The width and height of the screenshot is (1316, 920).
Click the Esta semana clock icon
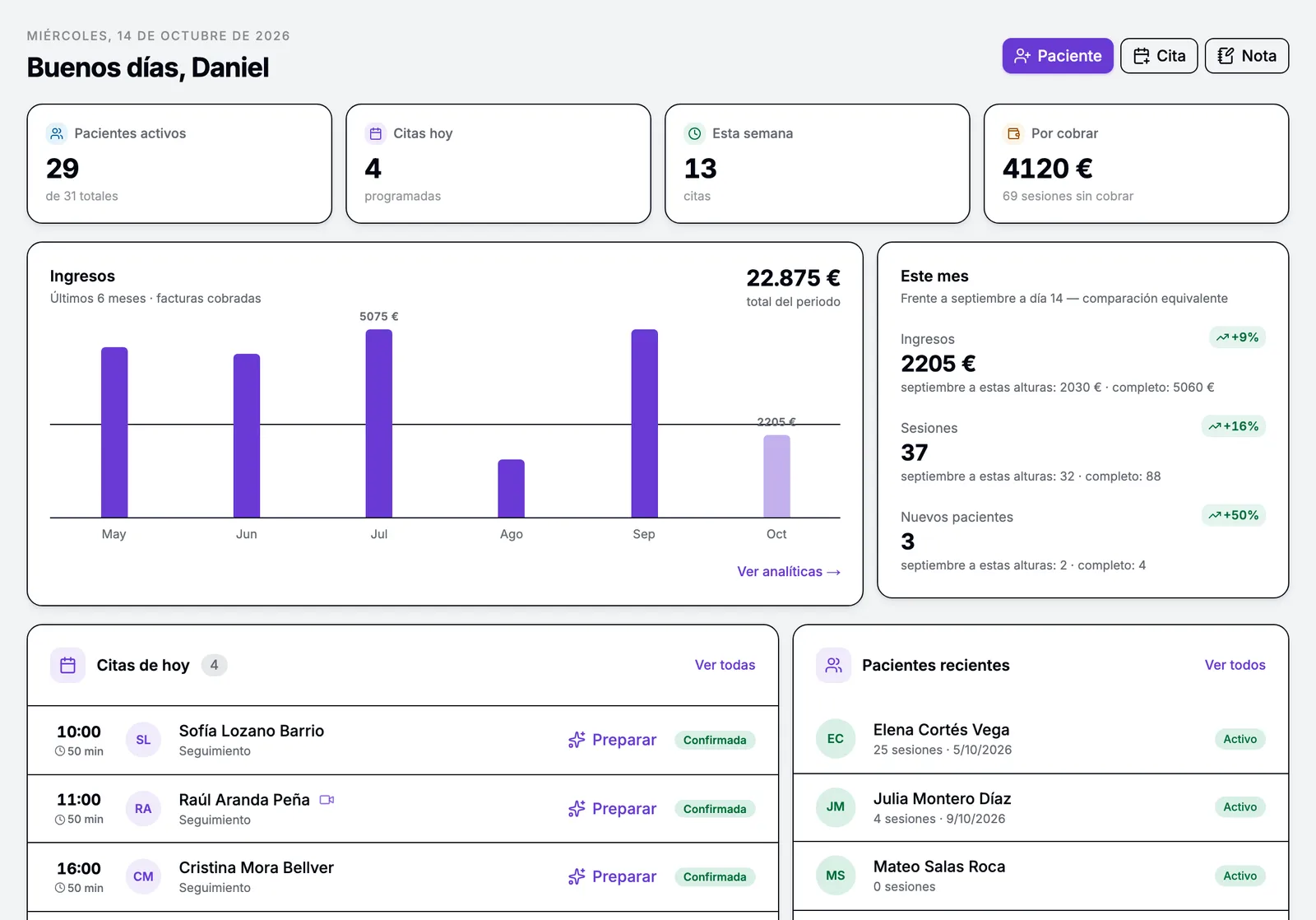(x=695, y=133)
